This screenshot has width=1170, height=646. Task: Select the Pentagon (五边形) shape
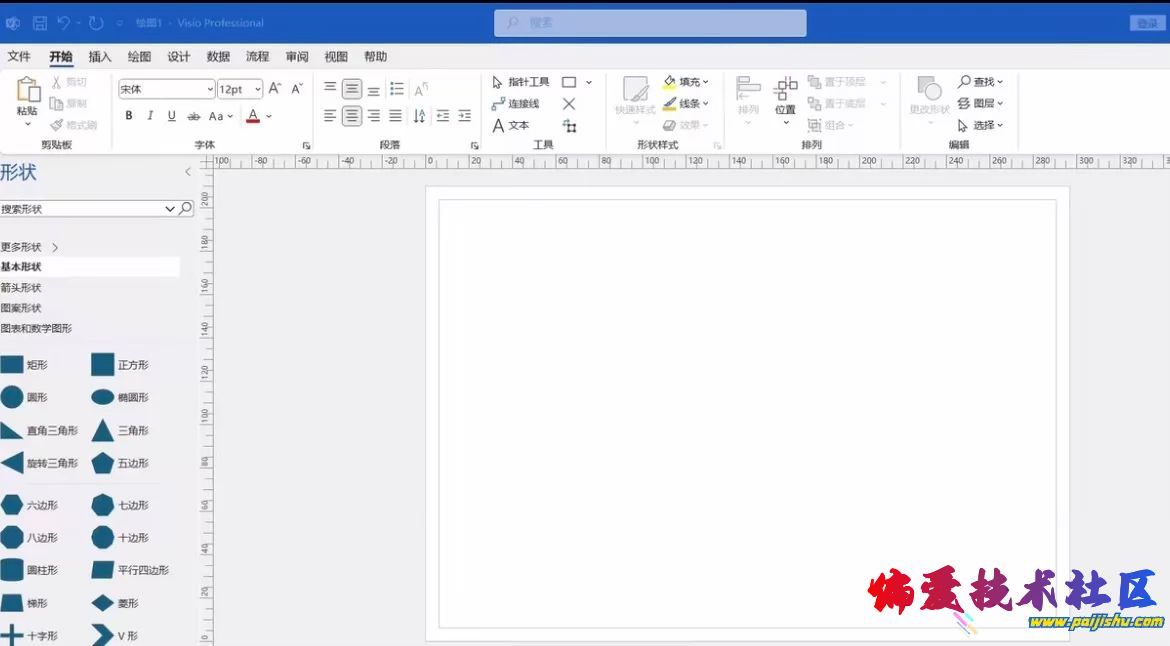click(120, 463)
